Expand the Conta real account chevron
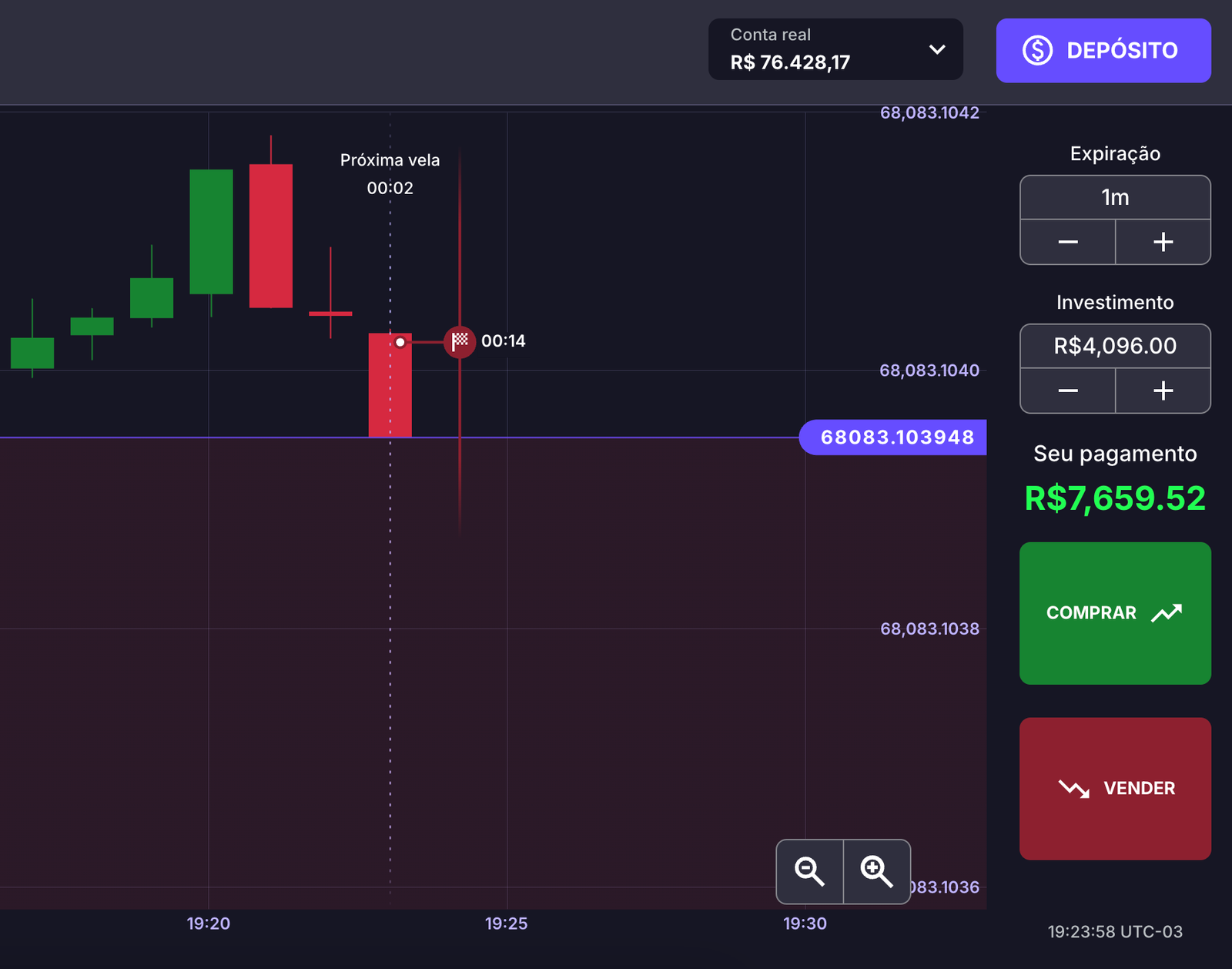 pos(937,50)
